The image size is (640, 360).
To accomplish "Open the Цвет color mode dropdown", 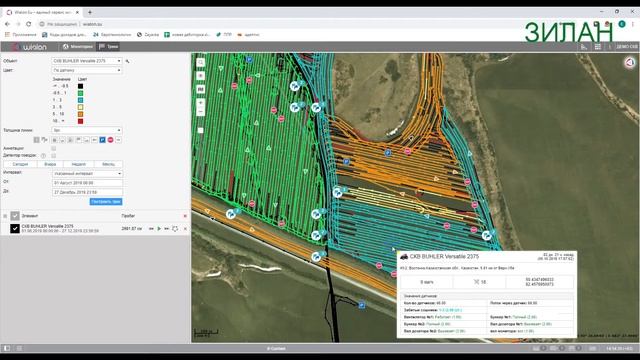I will (87, 70).
